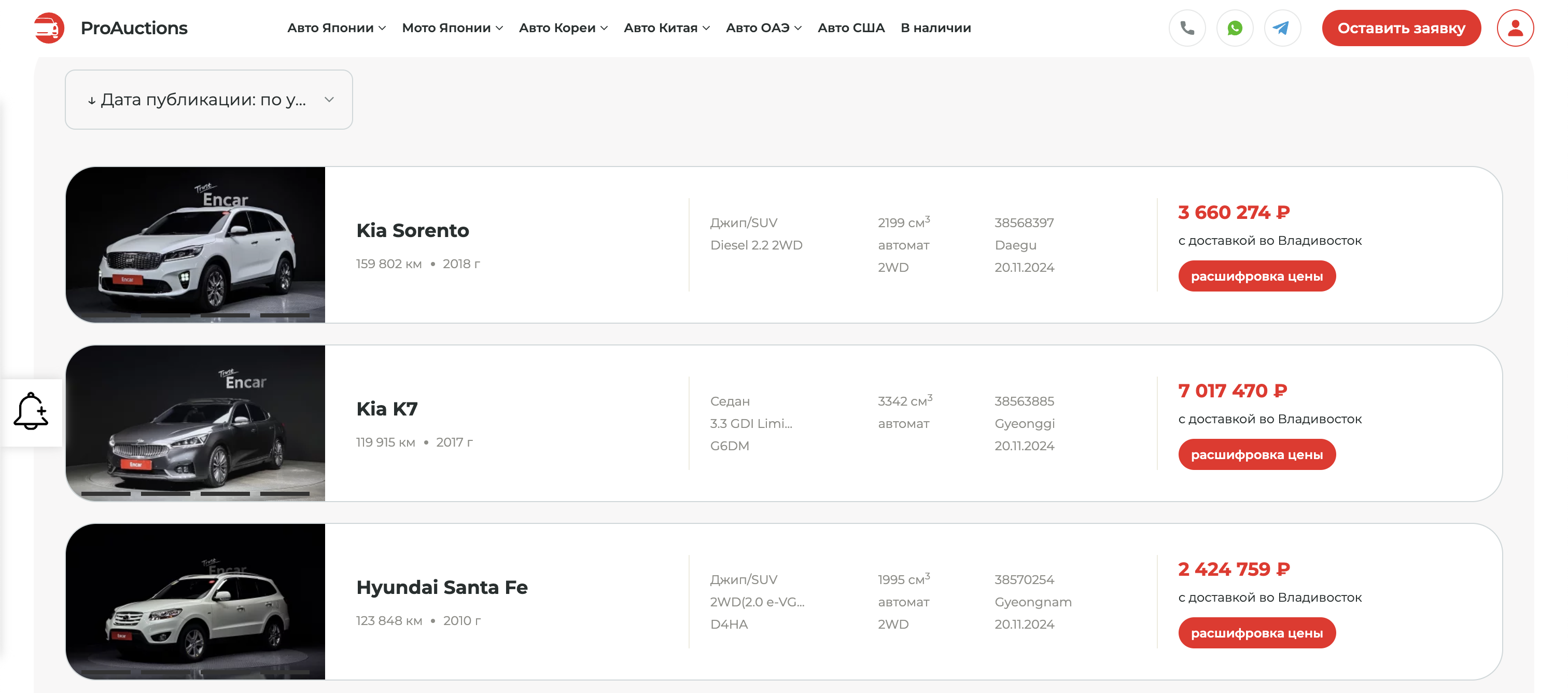Open the Дата публикации sort dropdown

tap(209, 99)
